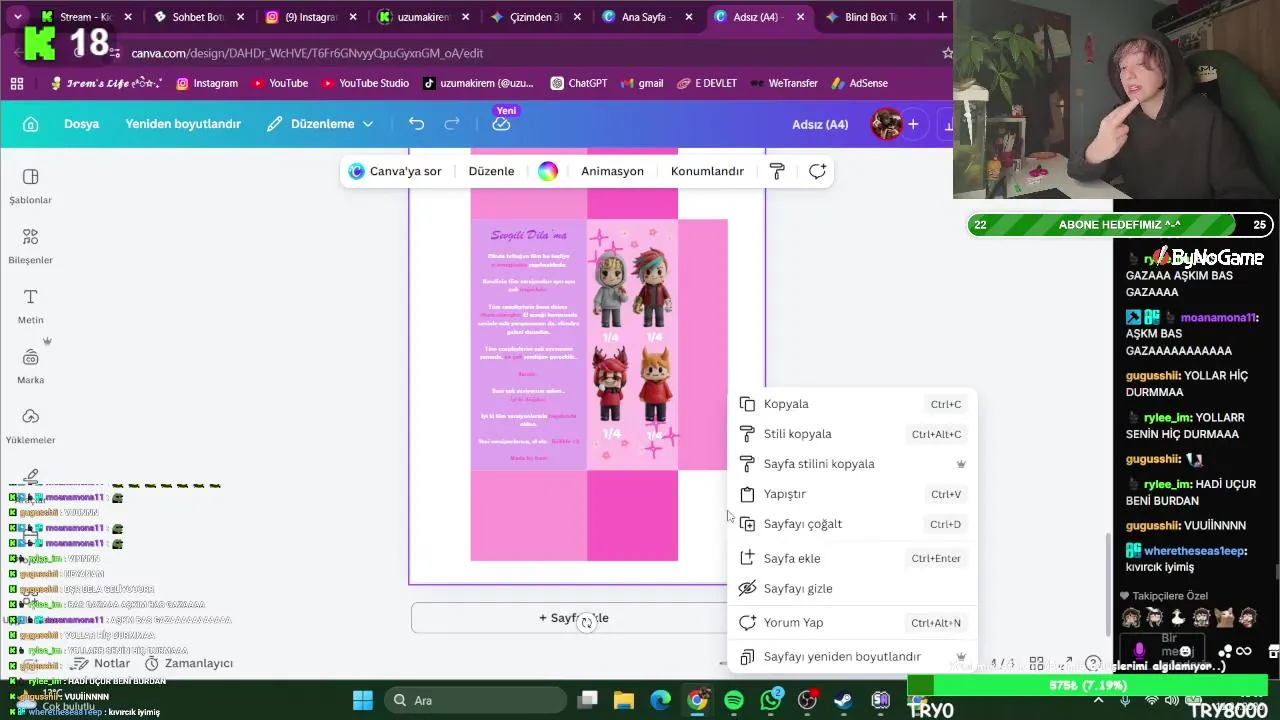Select Sayfa ekle in context menu
This screenshot has width=1280, height=720.
coord(850,558)
